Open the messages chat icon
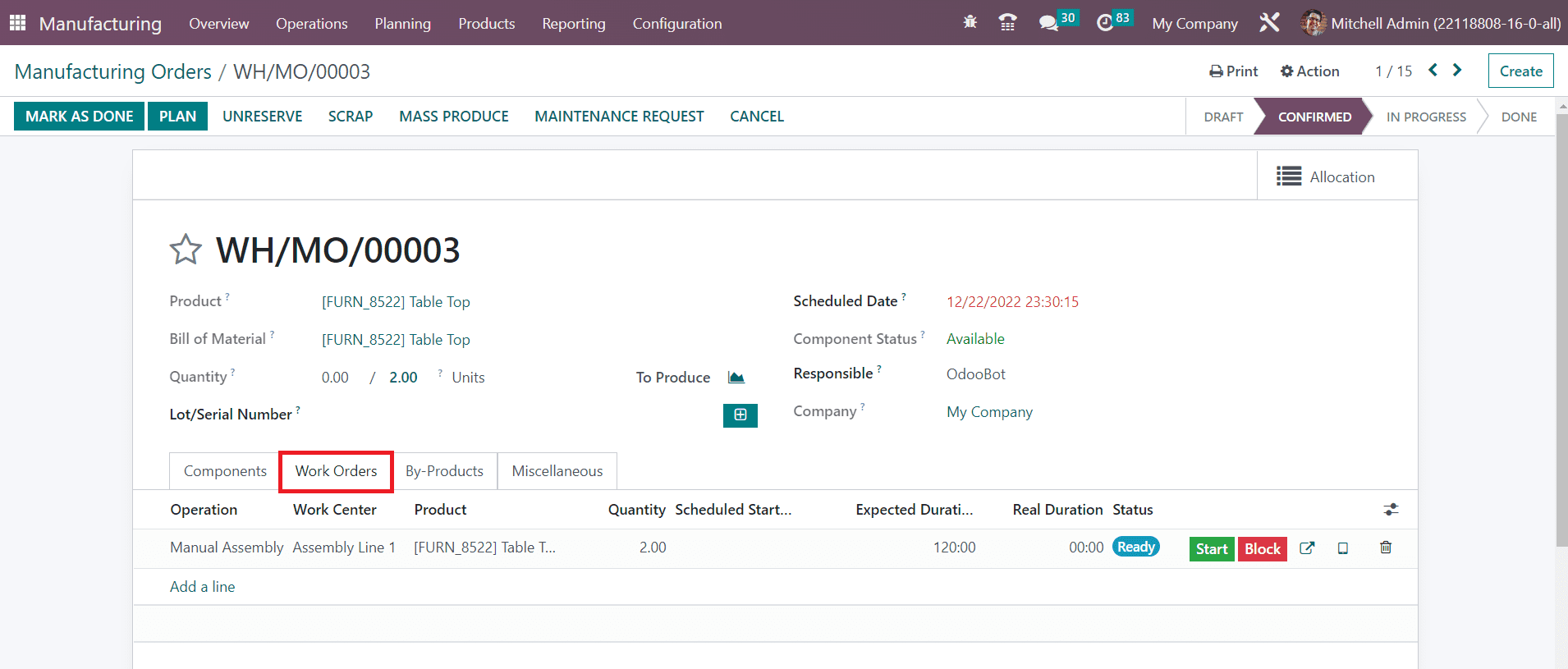 coord(1048,23)
